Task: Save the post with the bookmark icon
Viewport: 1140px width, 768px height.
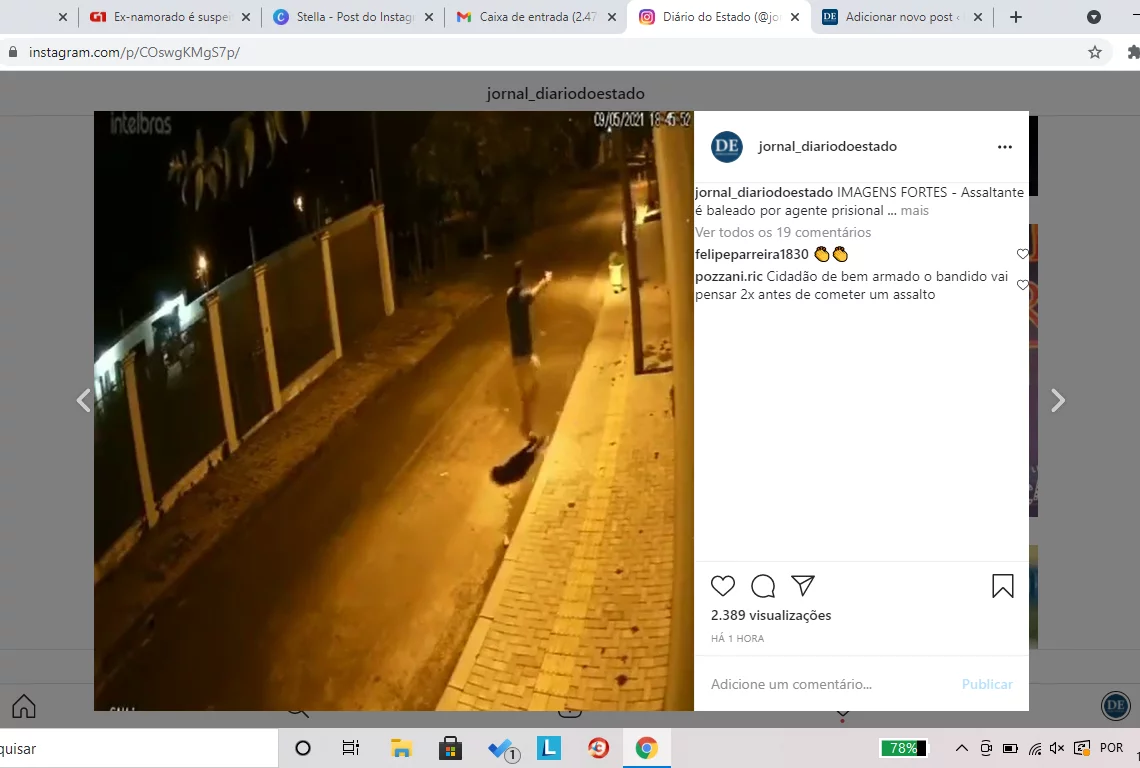Action: coord(1003,586)
